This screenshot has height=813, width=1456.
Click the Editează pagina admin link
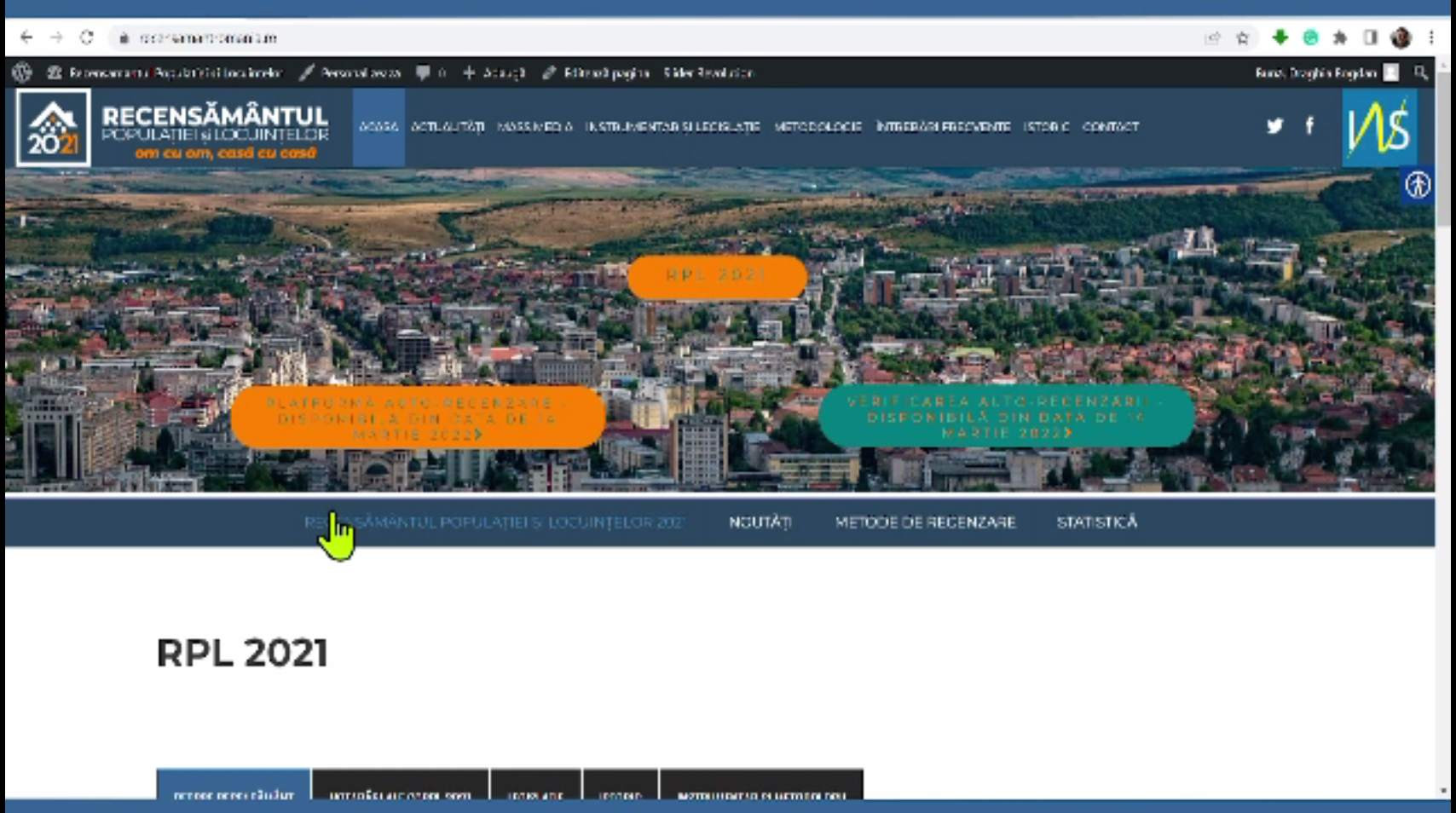point(597,73)
